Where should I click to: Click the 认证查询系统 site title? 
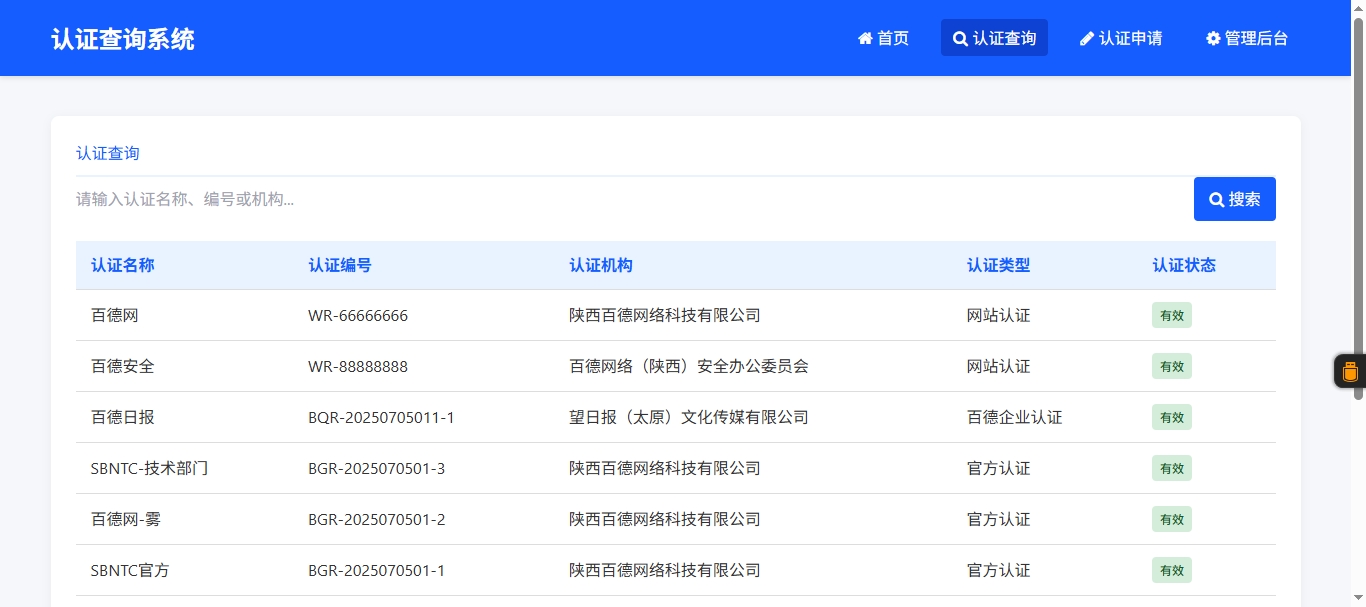(123, 39)
